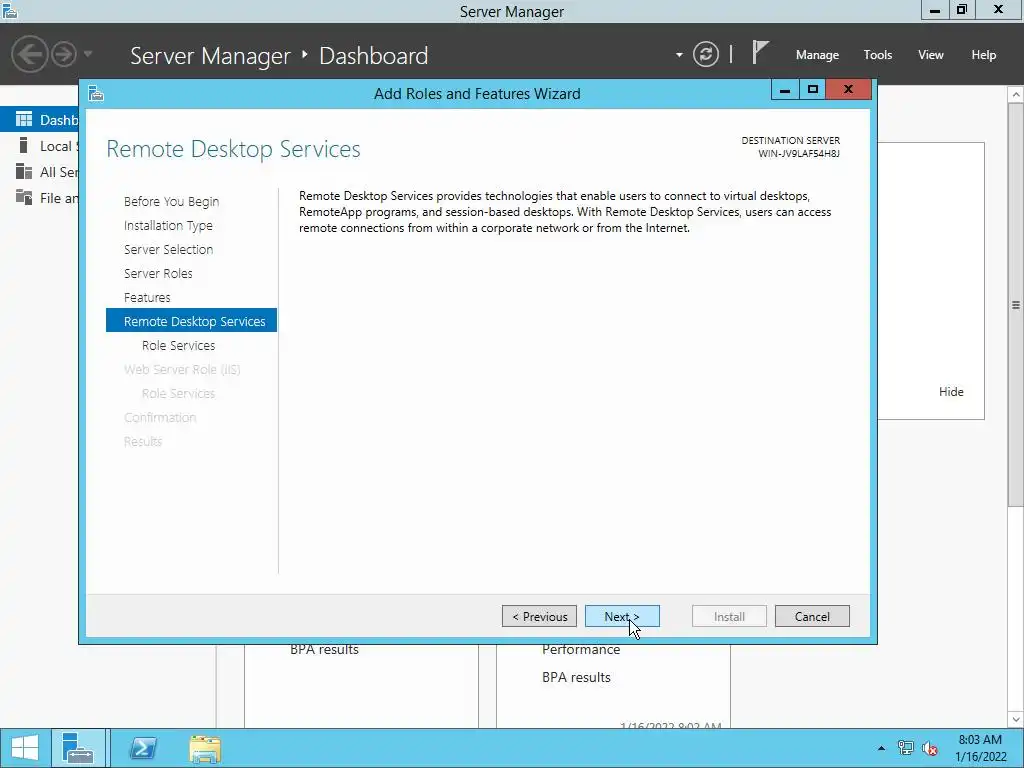Click the destination server name WIN-JV9LAF54H8J
The image size is (1024, 768).
799,154
